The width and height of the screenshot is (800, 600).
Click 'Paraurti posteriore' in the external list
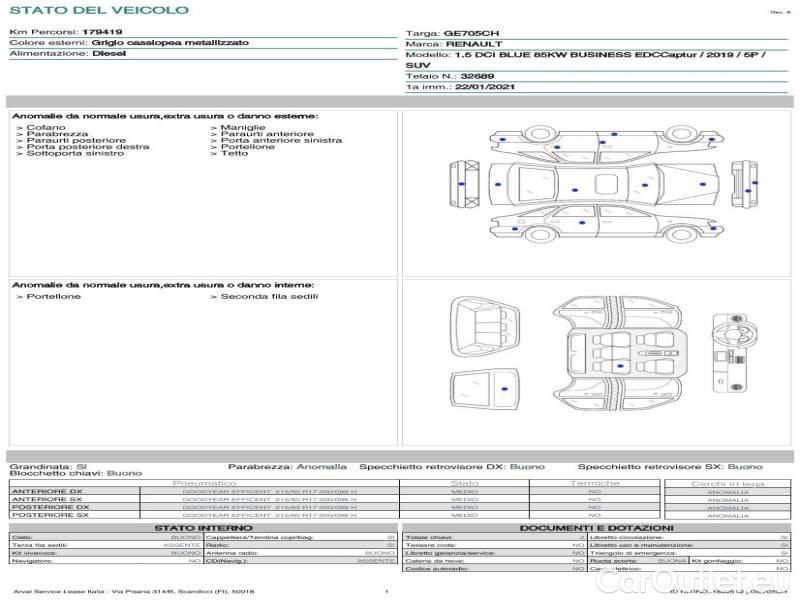click(x=76, y=140)
